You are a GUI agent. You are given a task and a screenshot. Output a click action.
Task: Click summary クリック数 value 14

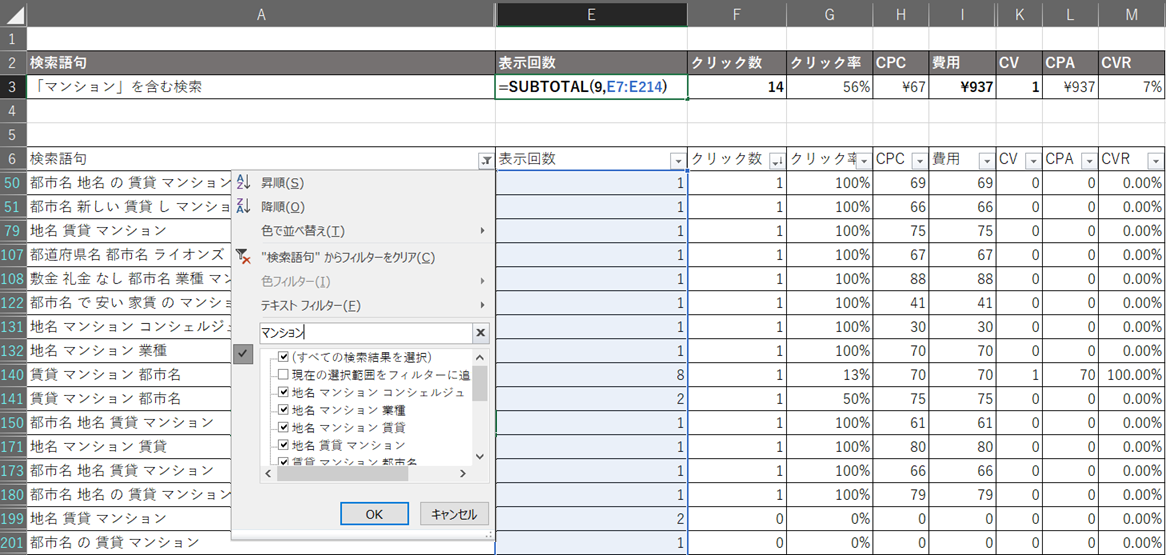pyautogui.click(x=737, y=87)
